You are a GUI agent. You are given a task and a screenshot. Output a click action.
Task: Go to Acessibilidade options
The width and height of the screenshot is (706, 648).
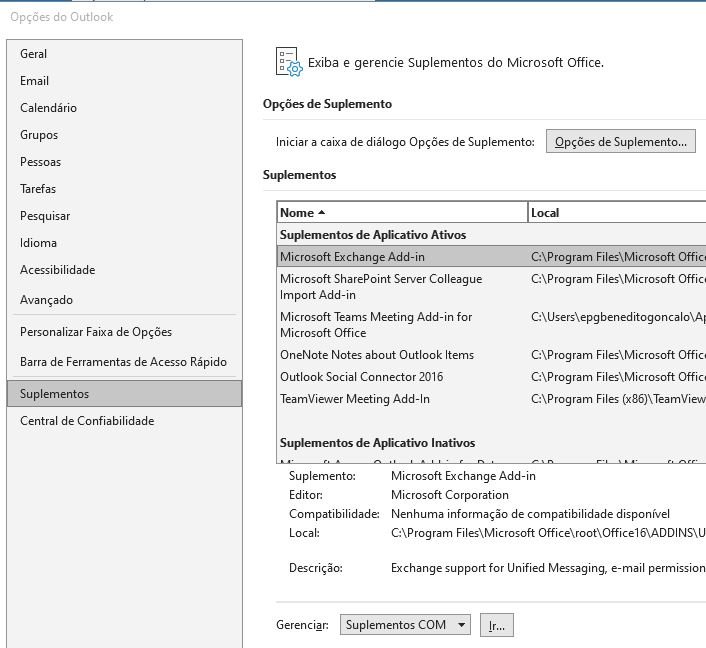point(124,270)
